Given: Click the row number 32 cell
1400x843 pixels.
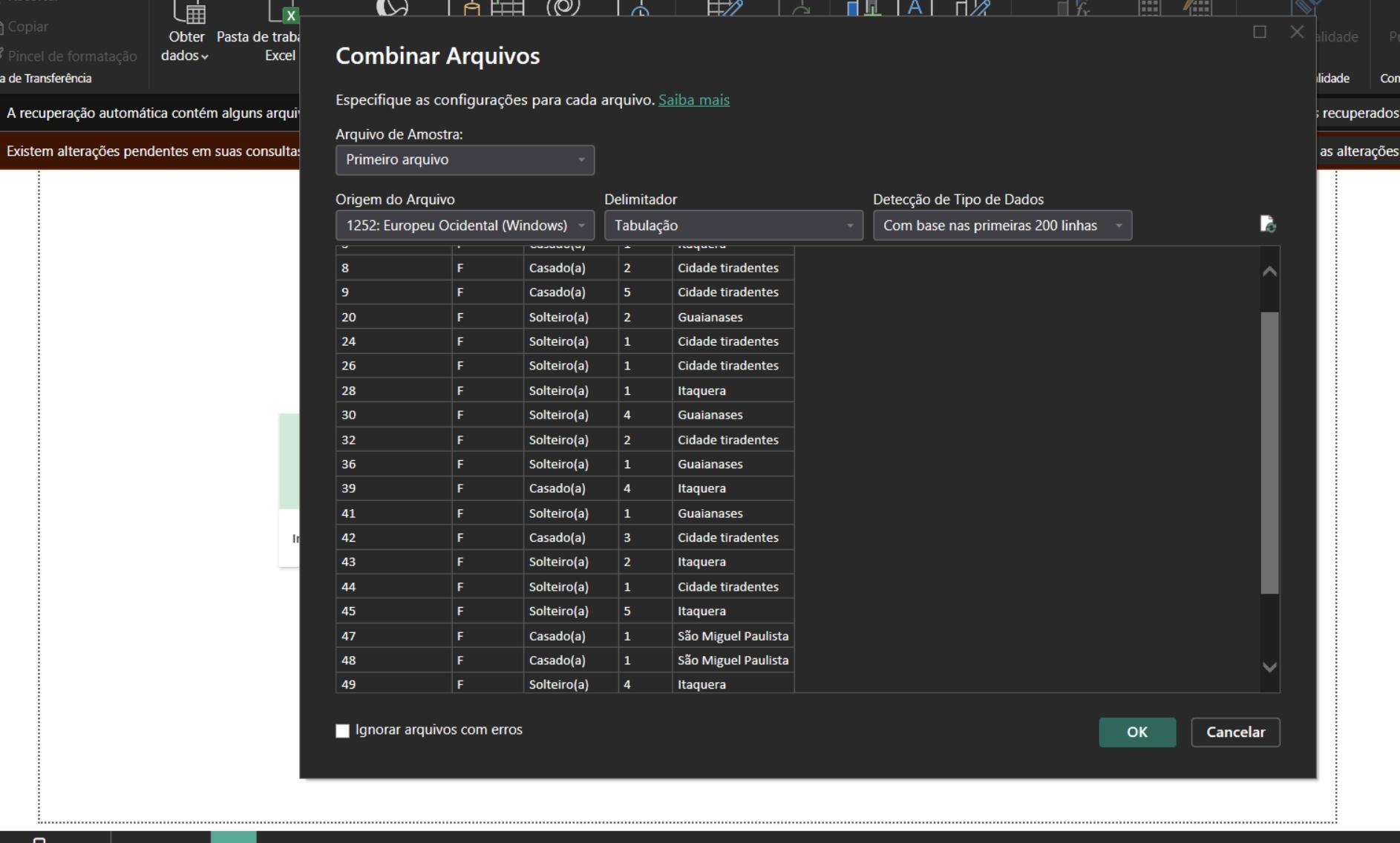Looking at the screenshot, I should point(393,439).
